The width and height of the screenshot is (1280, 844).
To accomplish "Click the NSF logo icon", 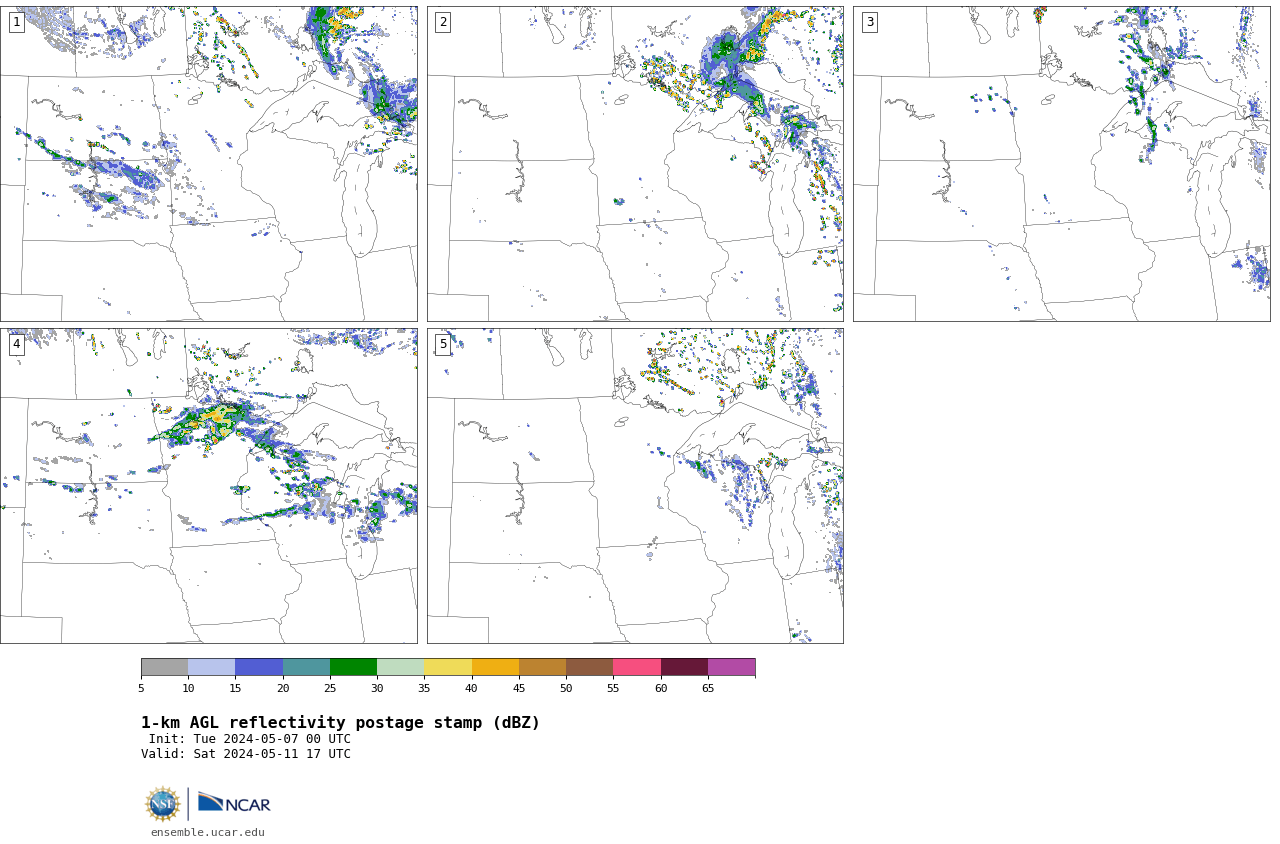I will pyautogui.click(x=163, y=804).
